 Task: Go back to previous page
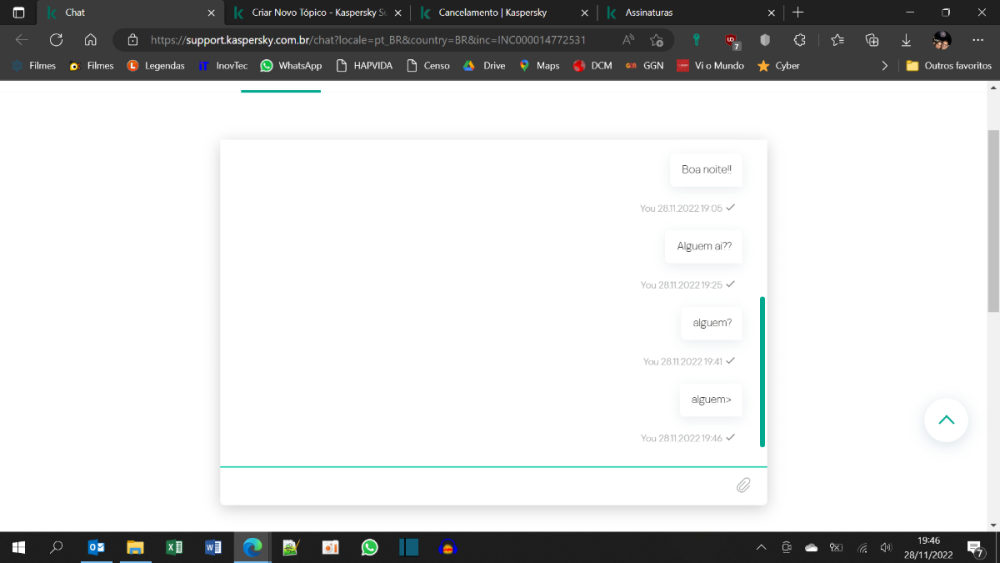(x=22, y=40)
